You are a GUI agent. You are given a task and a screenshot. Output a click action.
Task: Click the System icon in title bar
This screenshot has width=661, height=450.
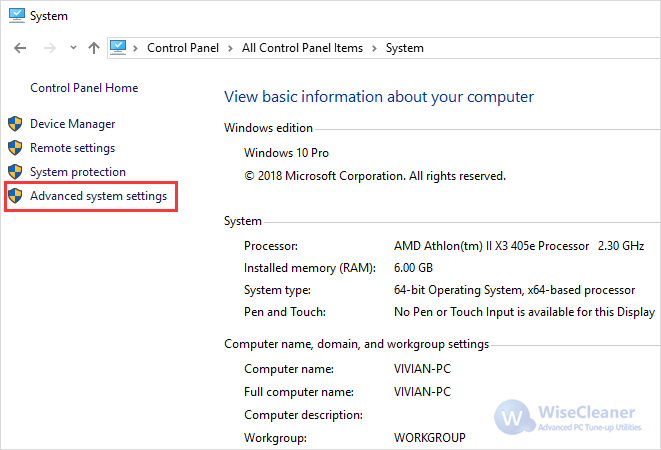[16, 16]
